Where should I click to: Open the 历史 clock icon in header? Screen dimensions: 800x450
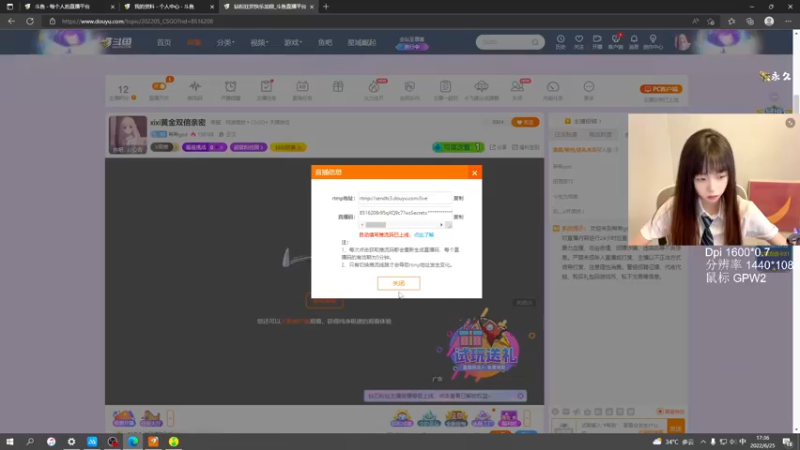(560, 42)
